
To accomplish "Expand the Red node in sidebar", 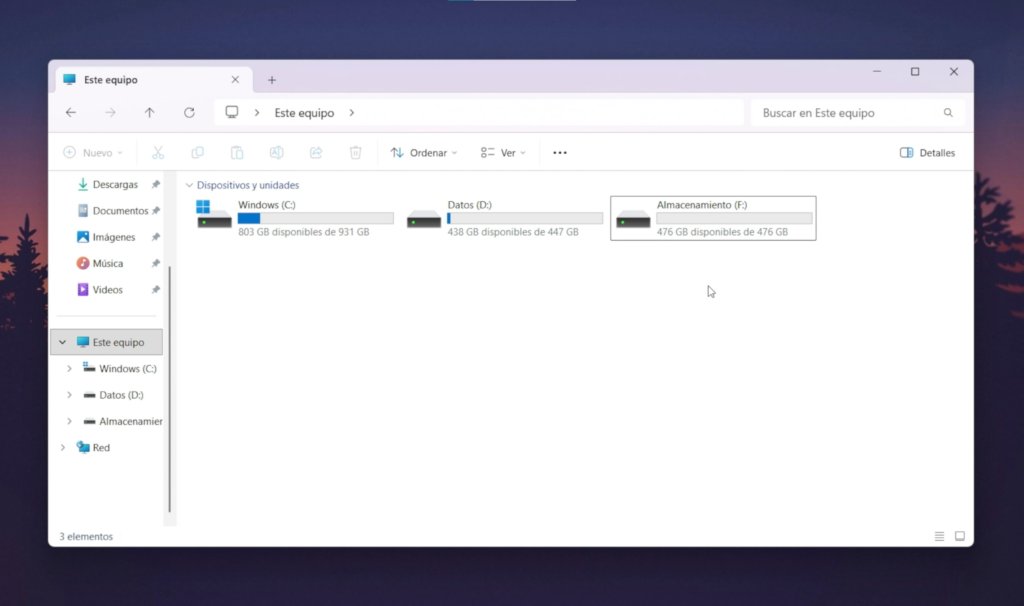I will pyautogui.click(x=63, y=448).
